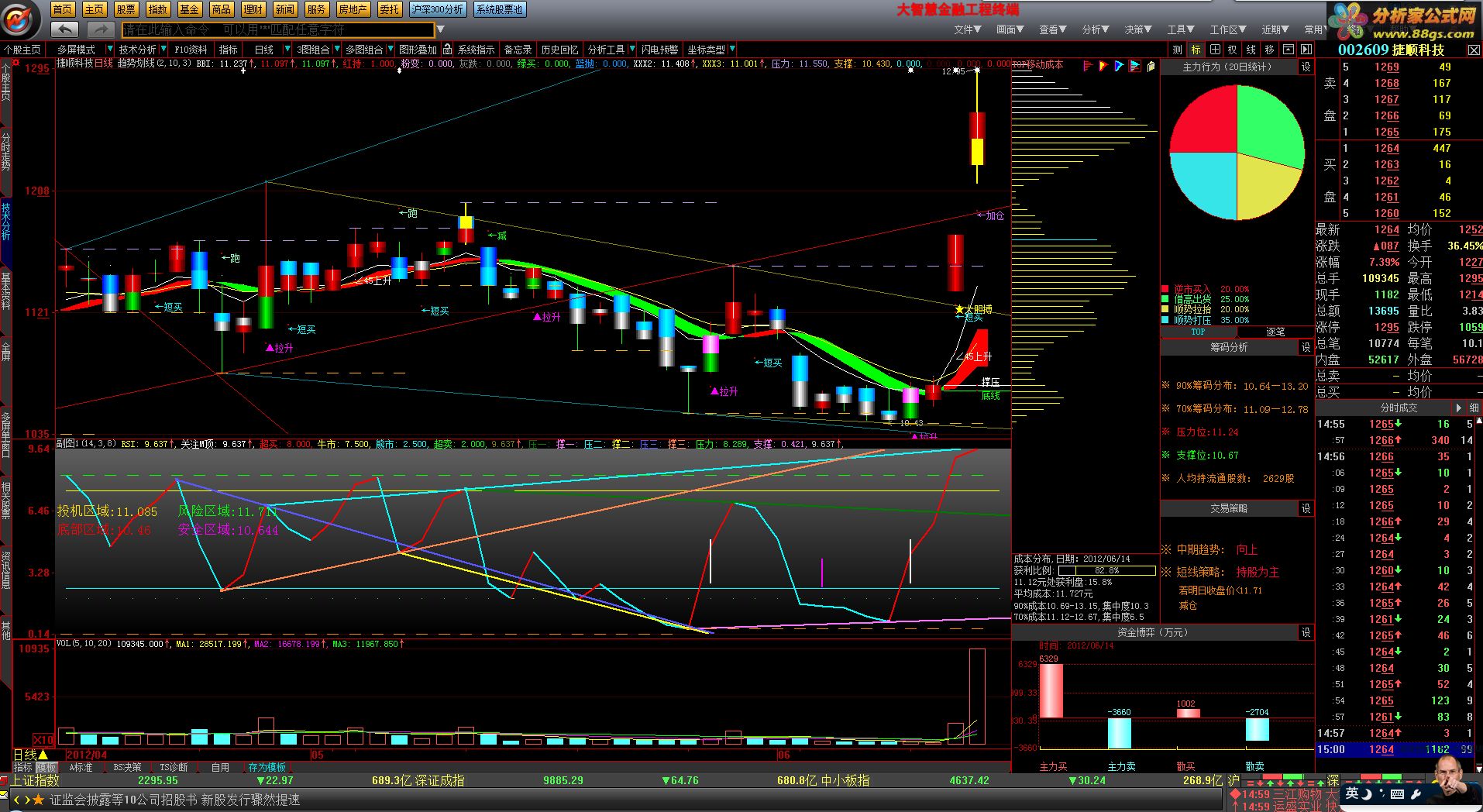Screen dimensions: 1483x812
Task: Click the blue flag cost-distribution icon
Action: pos(1119,66)
